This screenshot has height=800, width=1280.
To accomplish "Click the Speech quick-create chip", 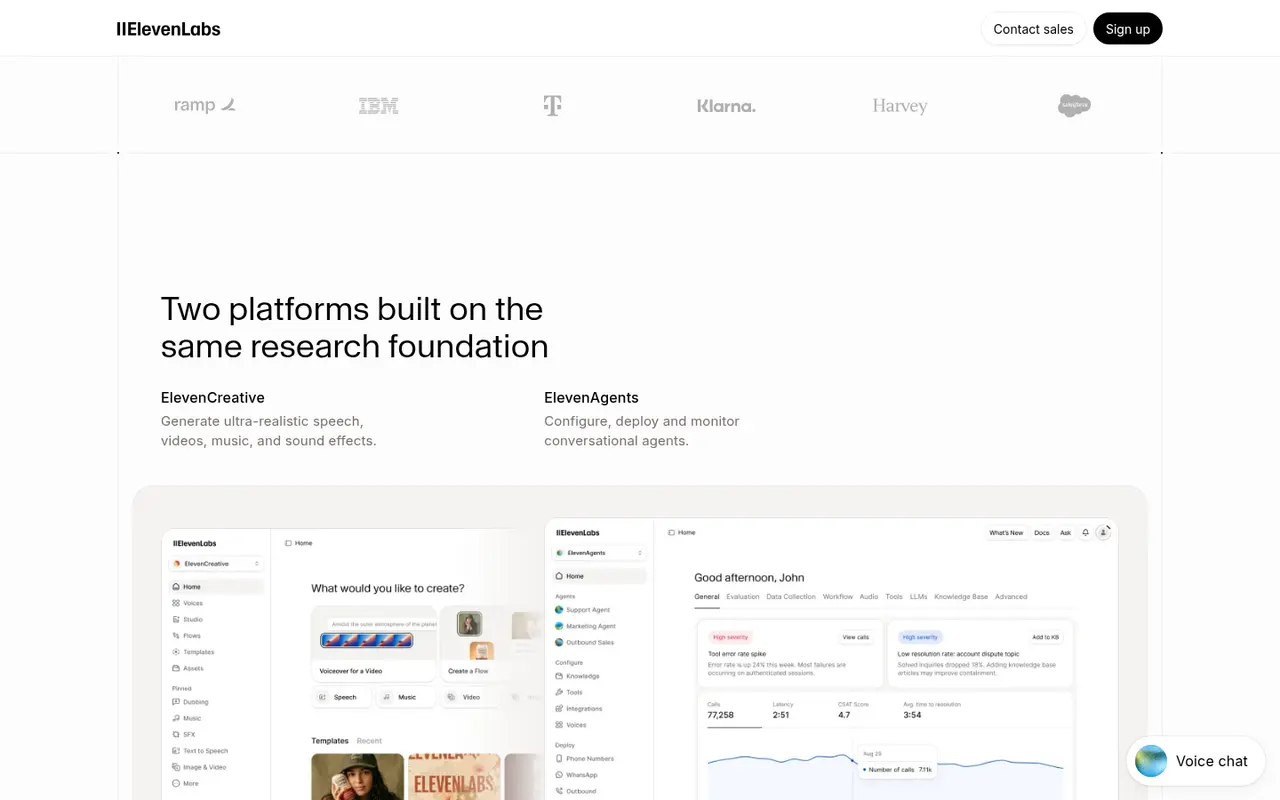I will [341, 697].
